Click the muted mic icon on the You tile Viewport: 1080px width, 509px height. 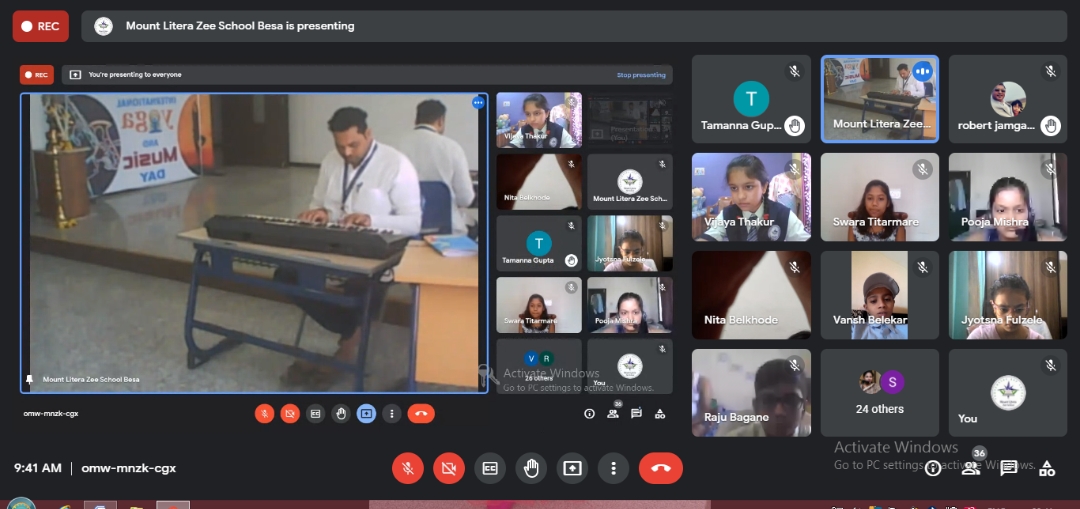pyautogui.click(x=1050, y=365)
